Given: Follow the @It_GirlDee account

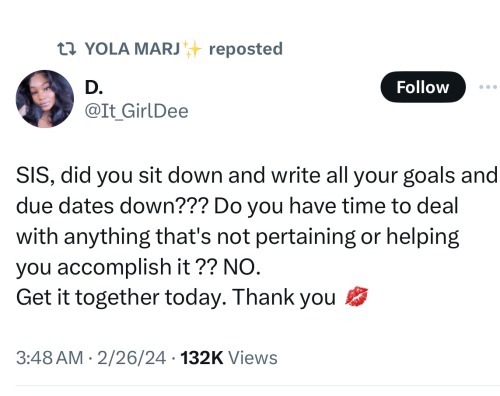Looking at the screenshot, I should tap(423, 87).
